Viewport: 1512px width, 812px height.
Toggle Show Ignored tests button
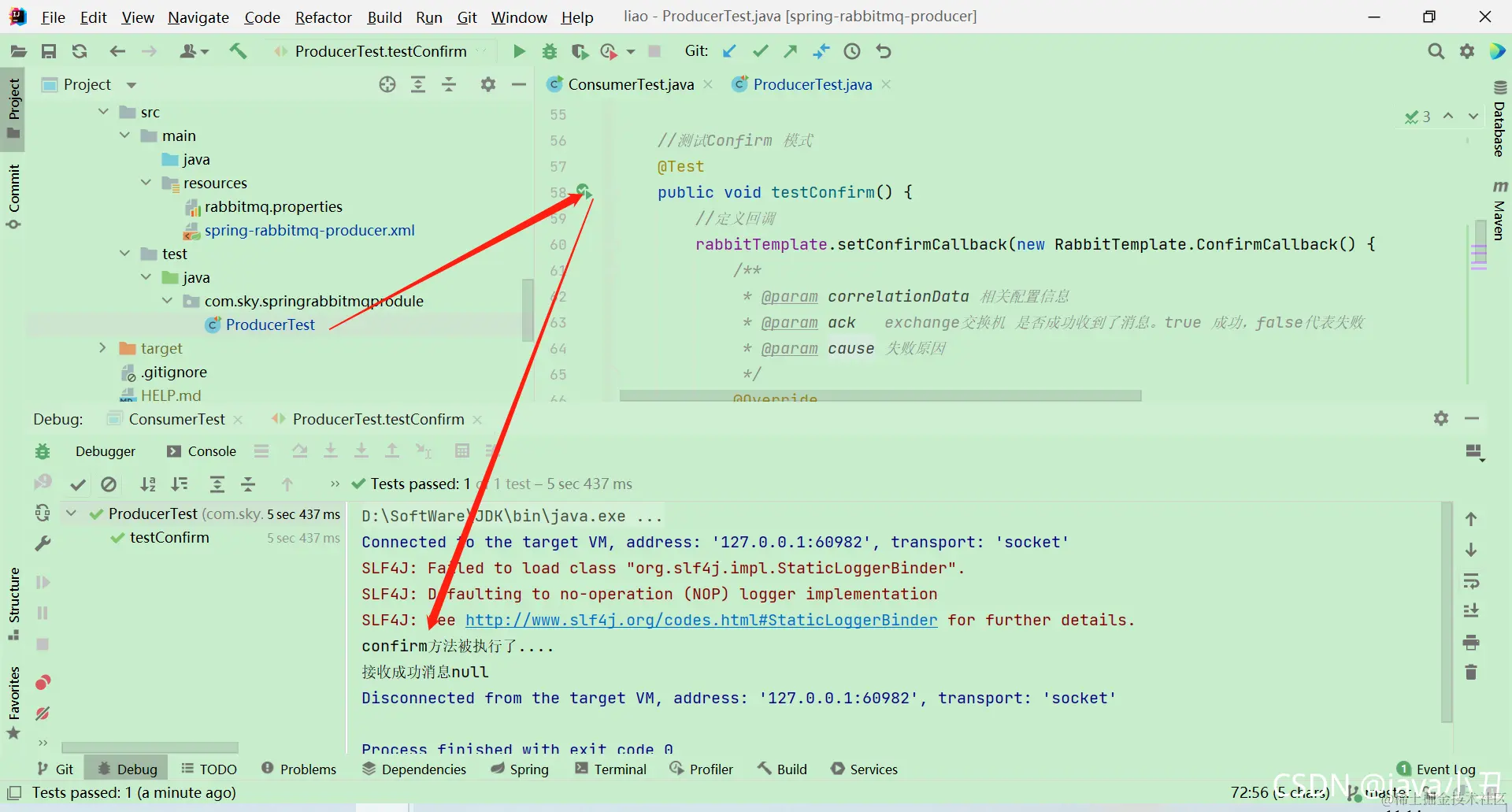[109, 484]
